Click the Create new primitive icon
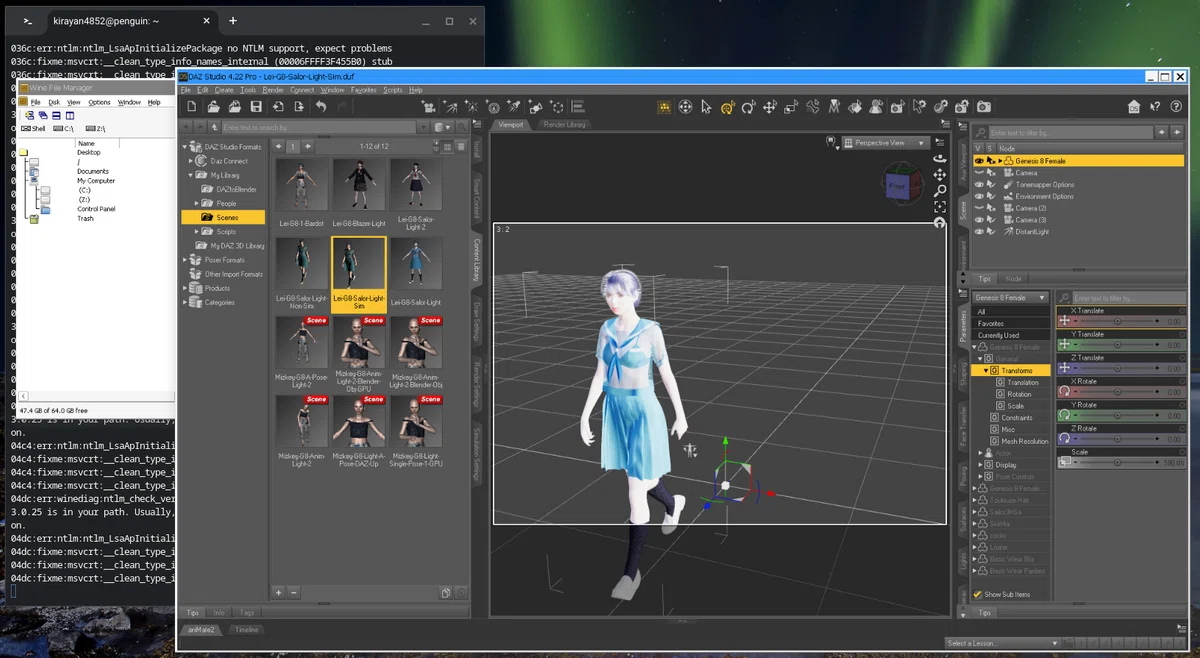Viewport: 1200px width, 658px height. click(535, 107)
